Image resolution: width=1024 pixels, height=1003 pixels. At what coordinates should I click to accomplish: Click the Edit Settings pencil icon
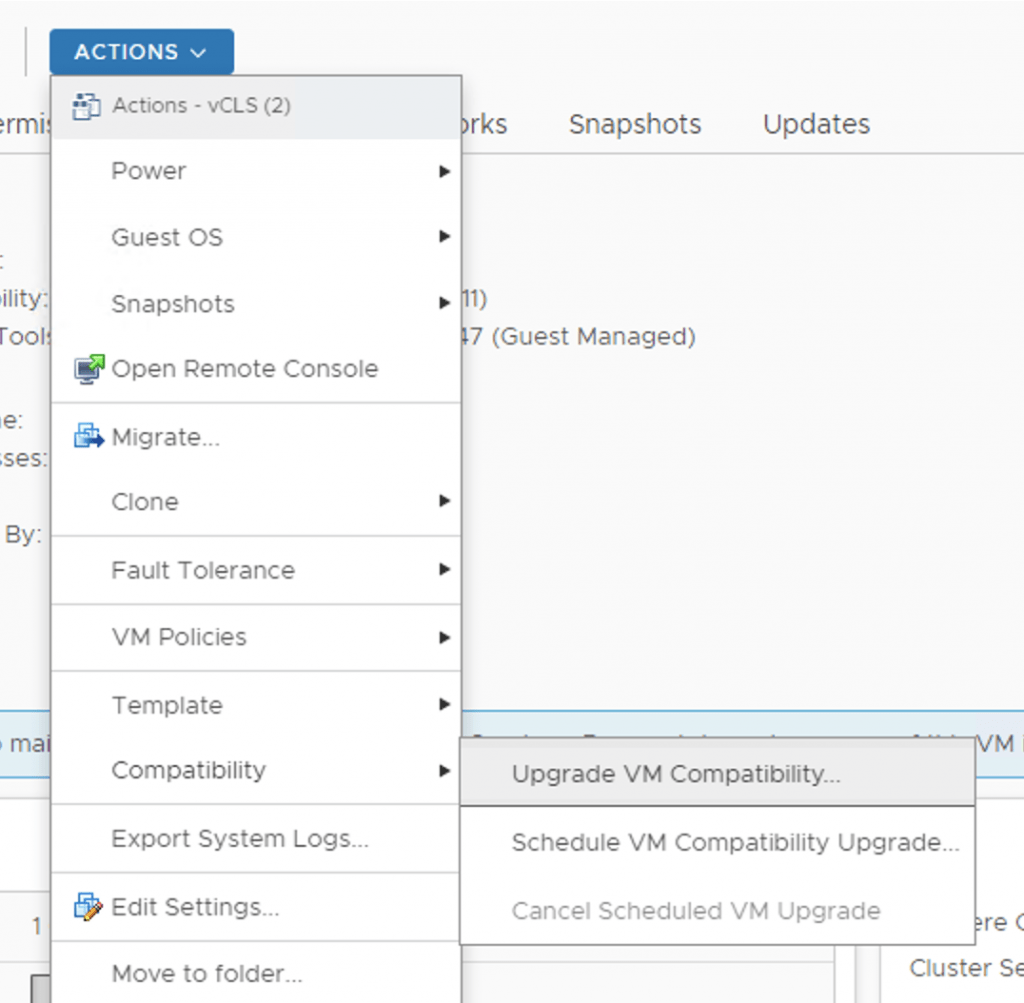click(89, 907)
